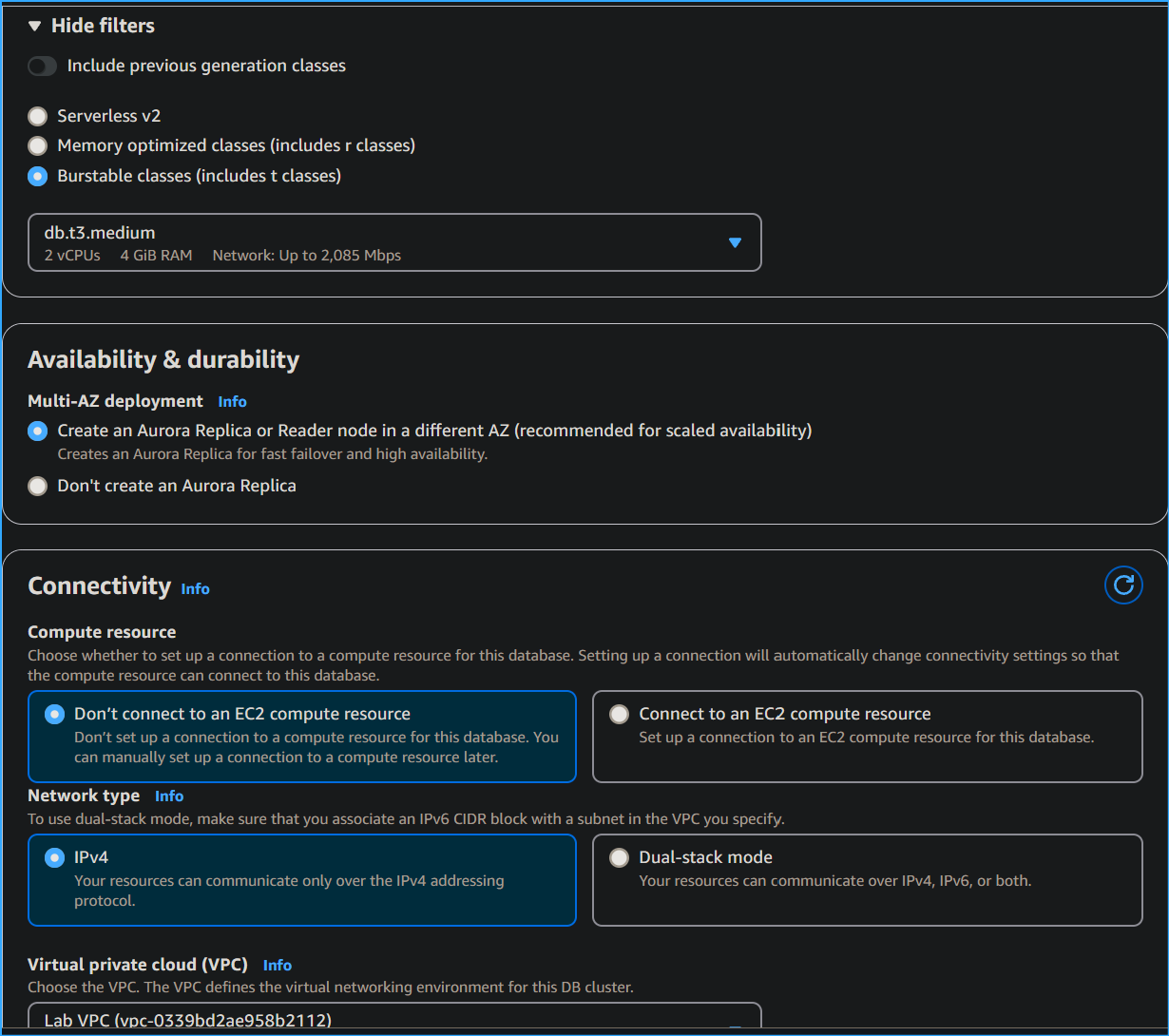Refresh the Connectivity section
The height and width of the screenshot is (1036, 1169).
tap(1123, 585)
